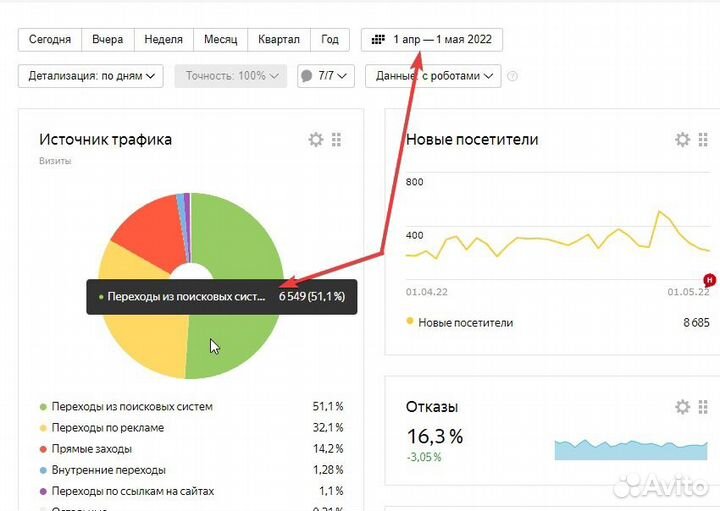Open the Источник трафика widget title
Viewport: 720px width, 511px height.
(105, 139)
